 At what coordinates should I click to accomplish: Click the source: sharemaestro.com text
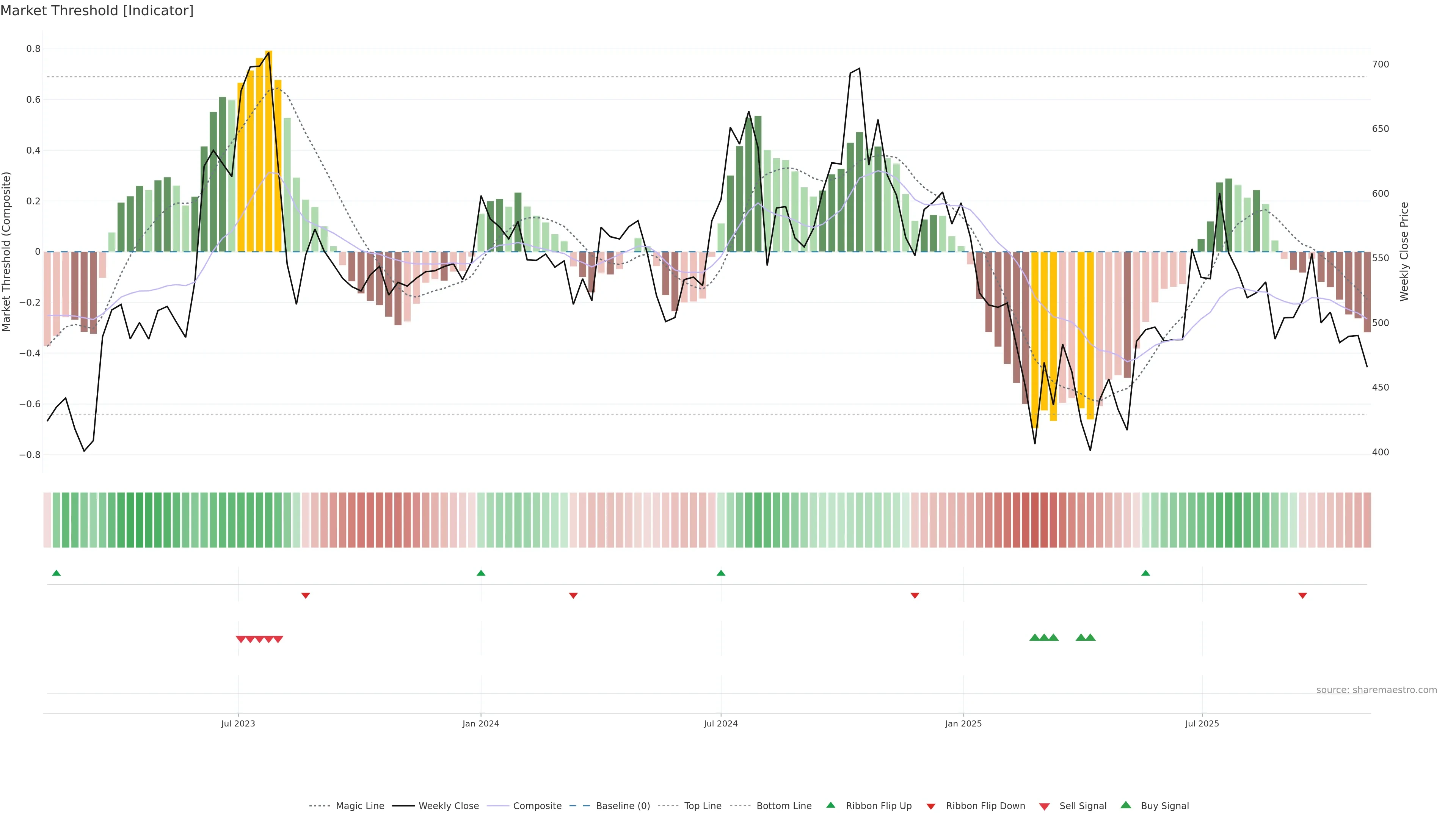click(x=1376, y=690)
